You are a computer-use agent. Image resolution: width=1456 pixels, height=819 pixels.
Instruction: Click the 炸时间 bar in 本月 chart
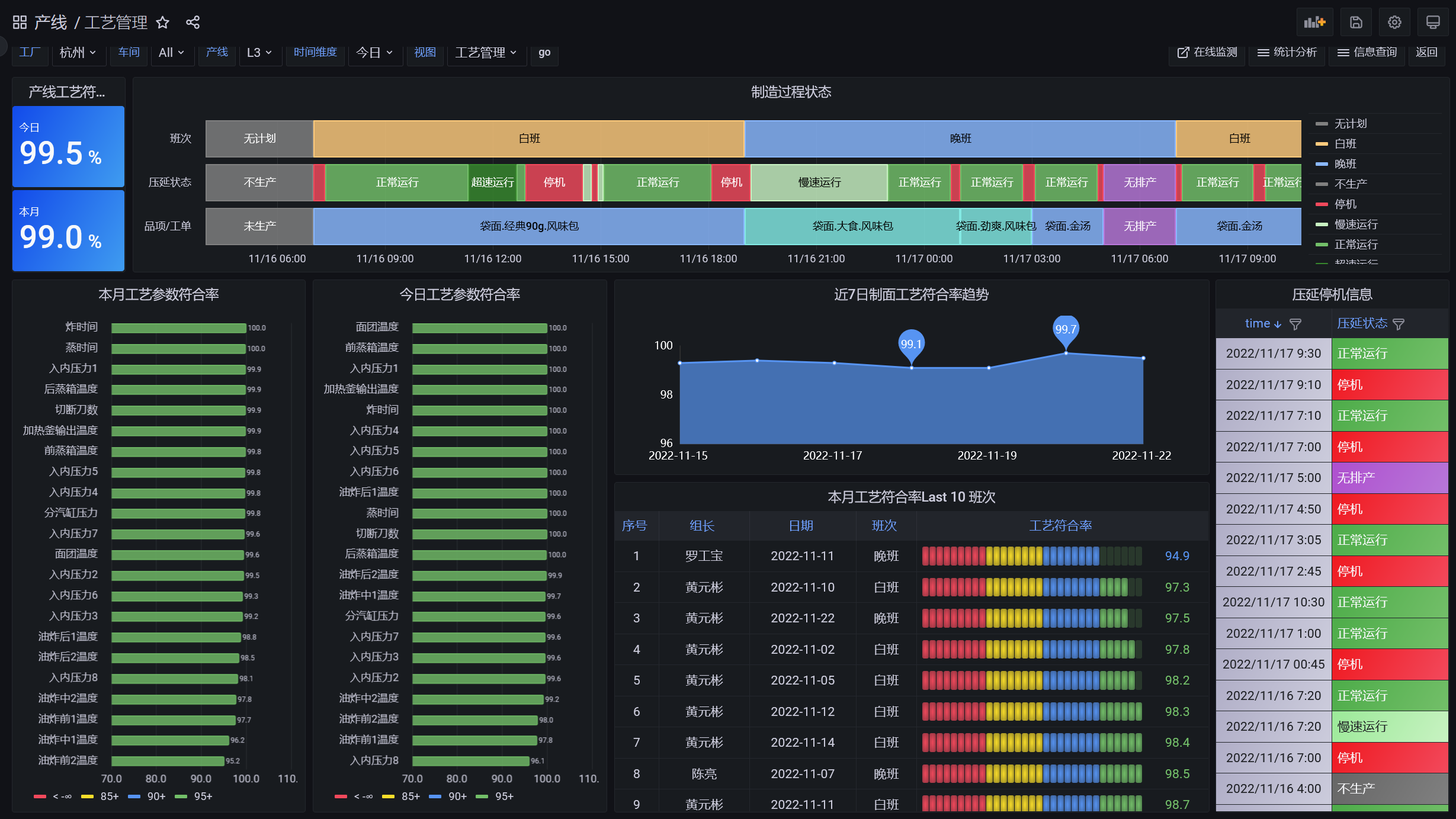[x=178, y=328]
